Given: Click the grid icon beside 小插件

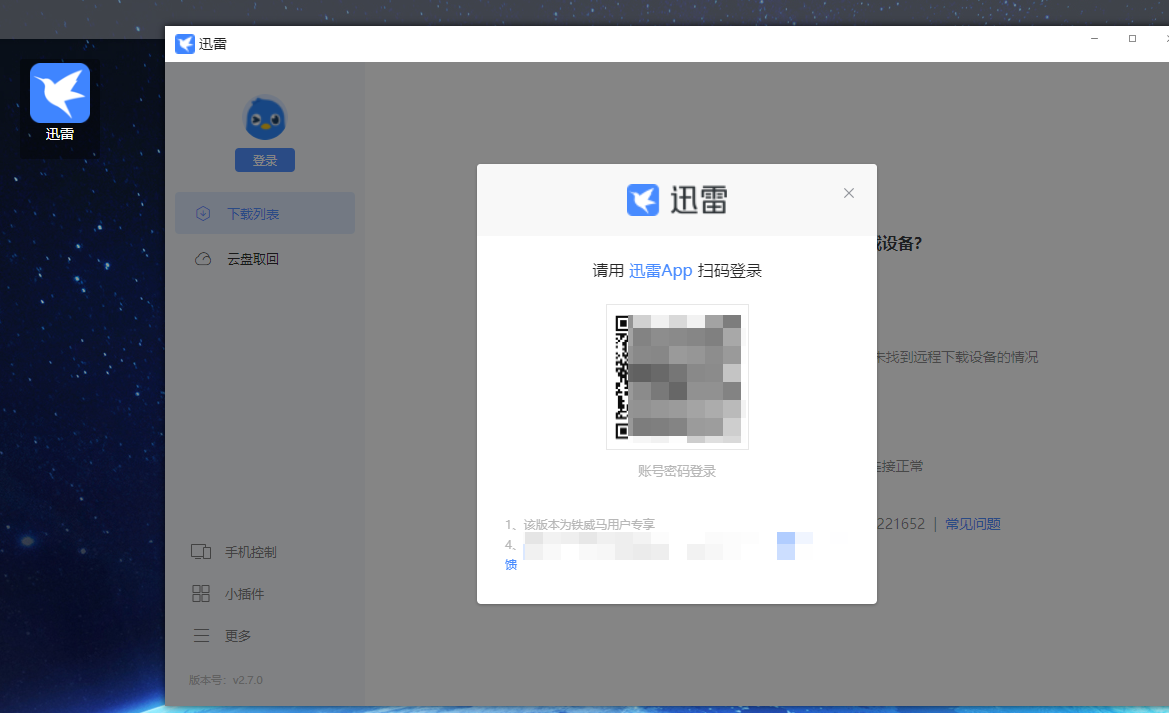Looking at the screenshot, I should (x=201, y=594).
